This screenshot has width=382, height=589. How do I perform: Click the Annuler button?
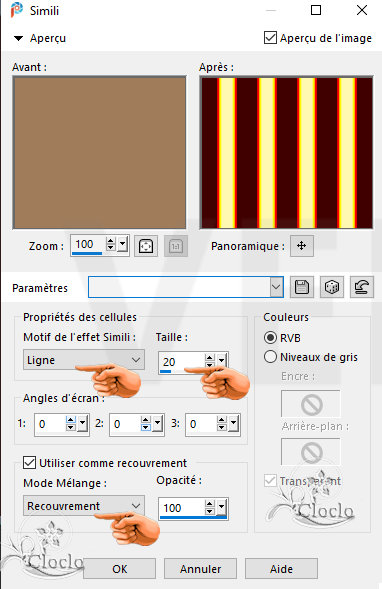tap(201, 569)
